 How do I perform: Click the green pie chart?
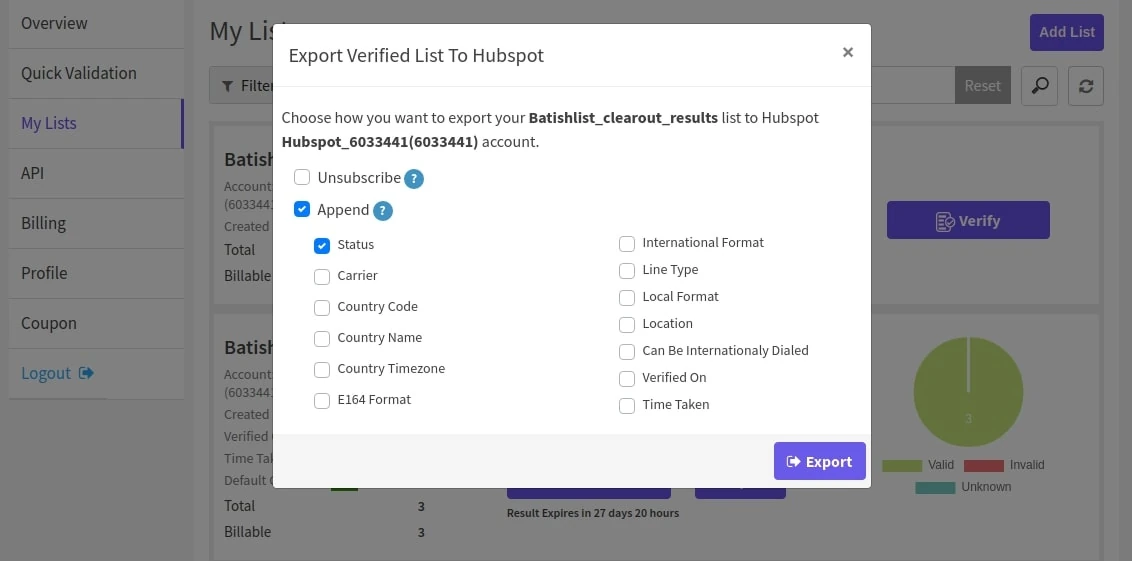[x=968, y=391]
